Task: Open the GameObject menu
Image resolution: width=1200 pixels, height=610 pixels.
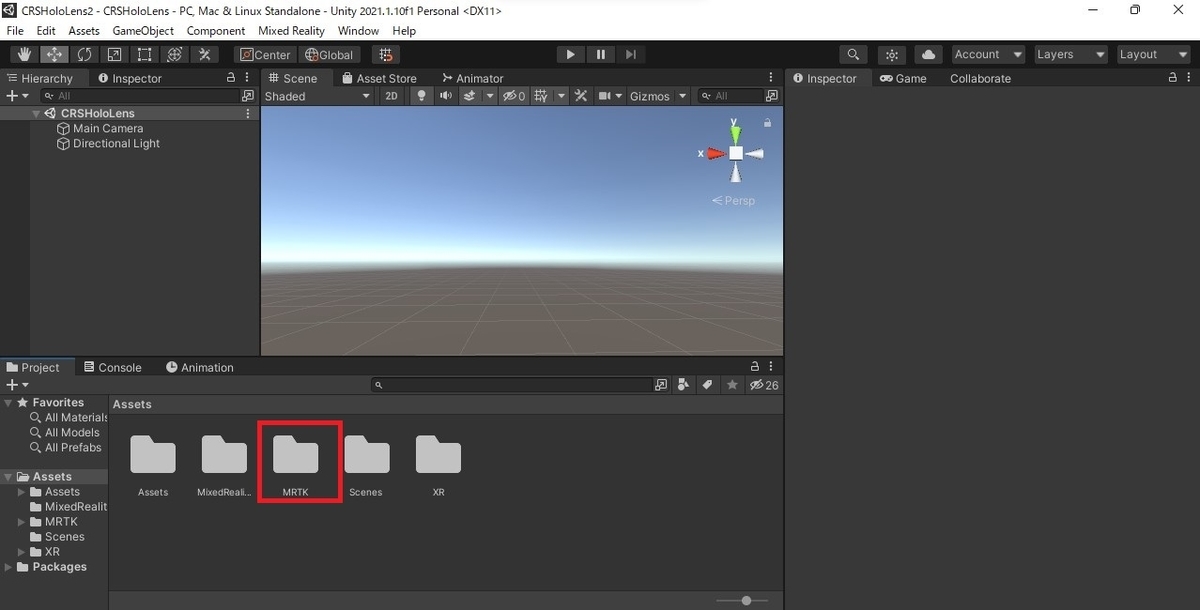Action: (x=143, y=31)
